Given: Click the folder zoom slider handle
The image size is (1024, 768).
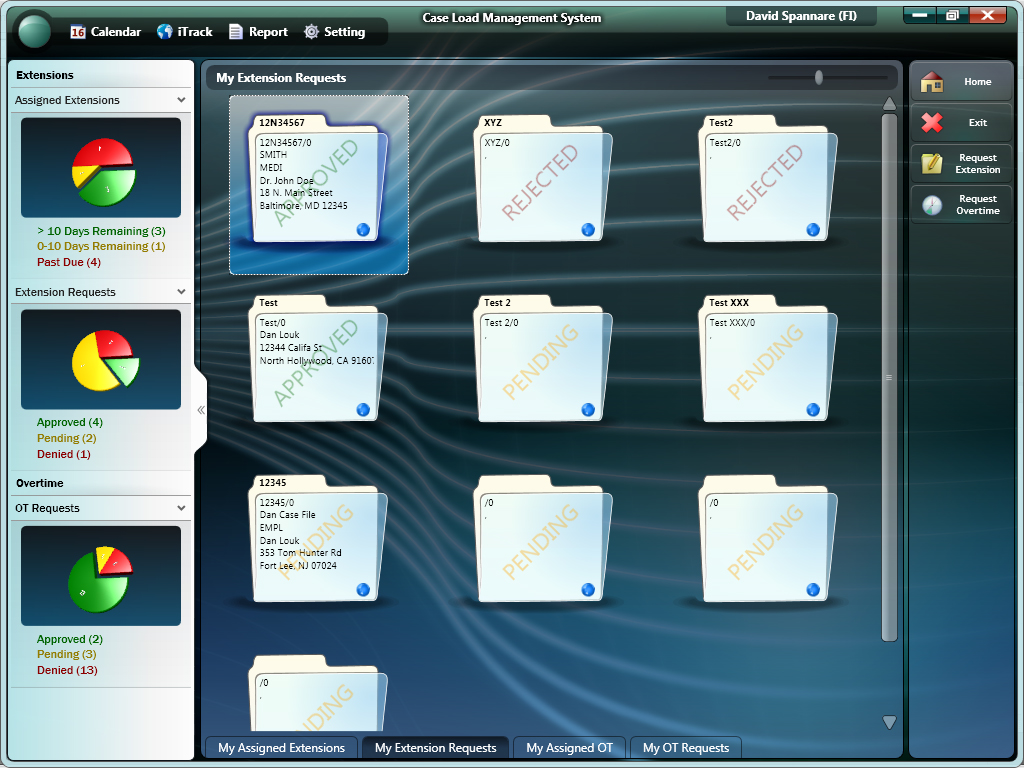Looking at the screenshot, I should [819, 78].
